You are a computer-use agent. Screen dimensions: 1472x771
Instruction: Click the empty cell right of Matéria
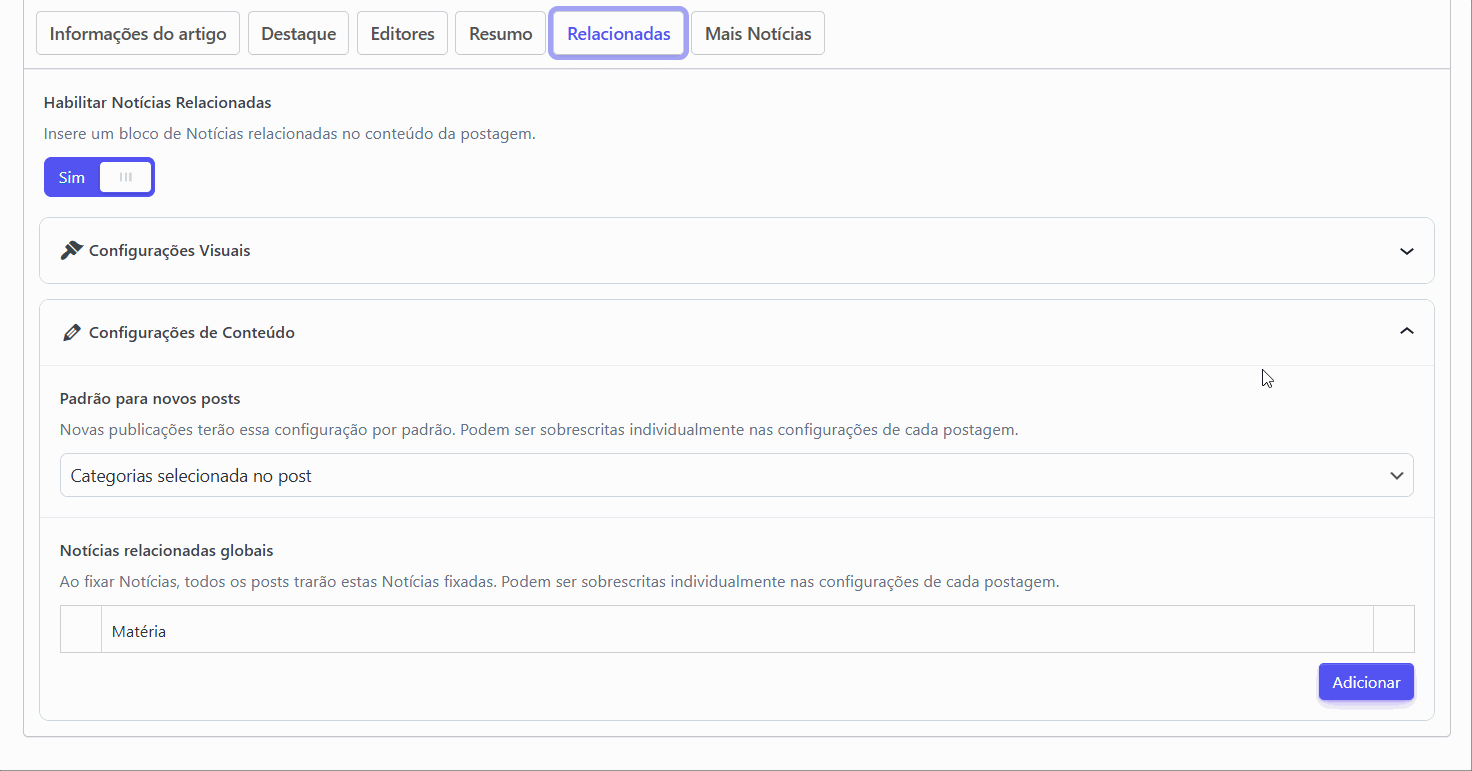1393,630
